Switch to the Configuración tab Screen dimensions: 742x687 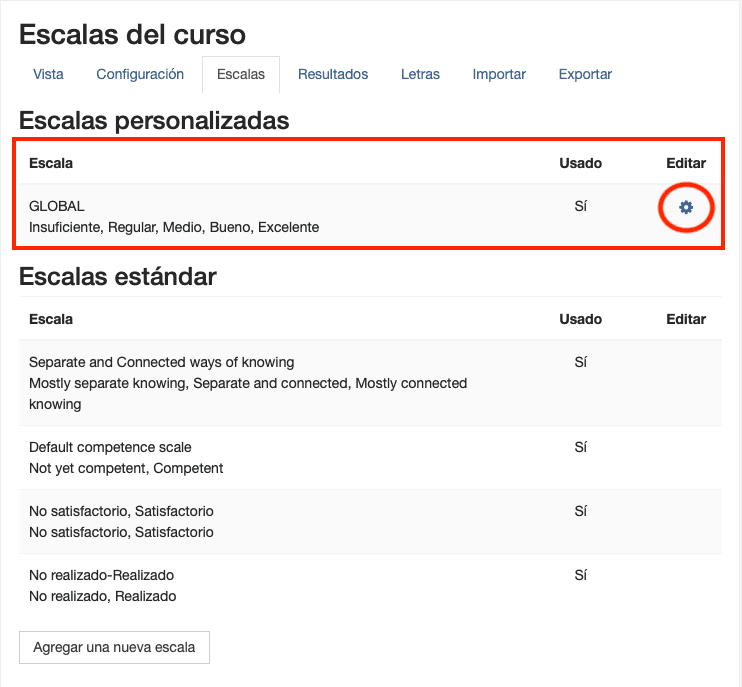click(x=140, y=74)
